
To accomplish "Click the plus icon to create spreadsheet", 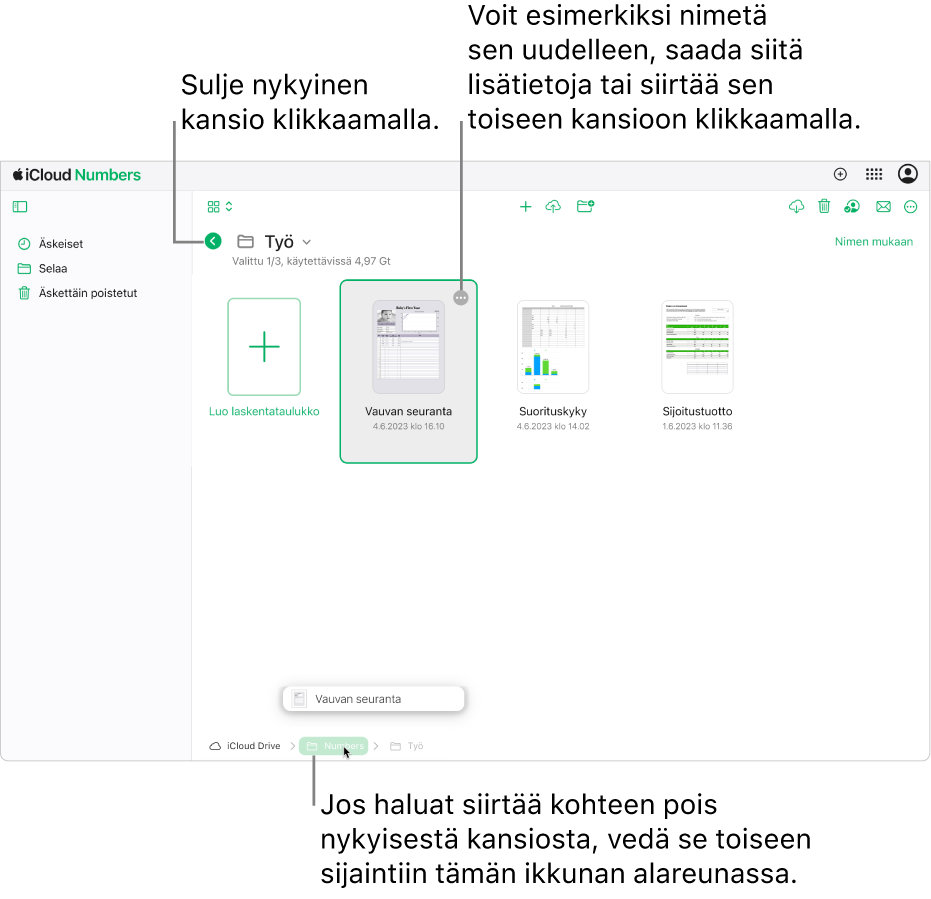I will click(x=525, y=207).
